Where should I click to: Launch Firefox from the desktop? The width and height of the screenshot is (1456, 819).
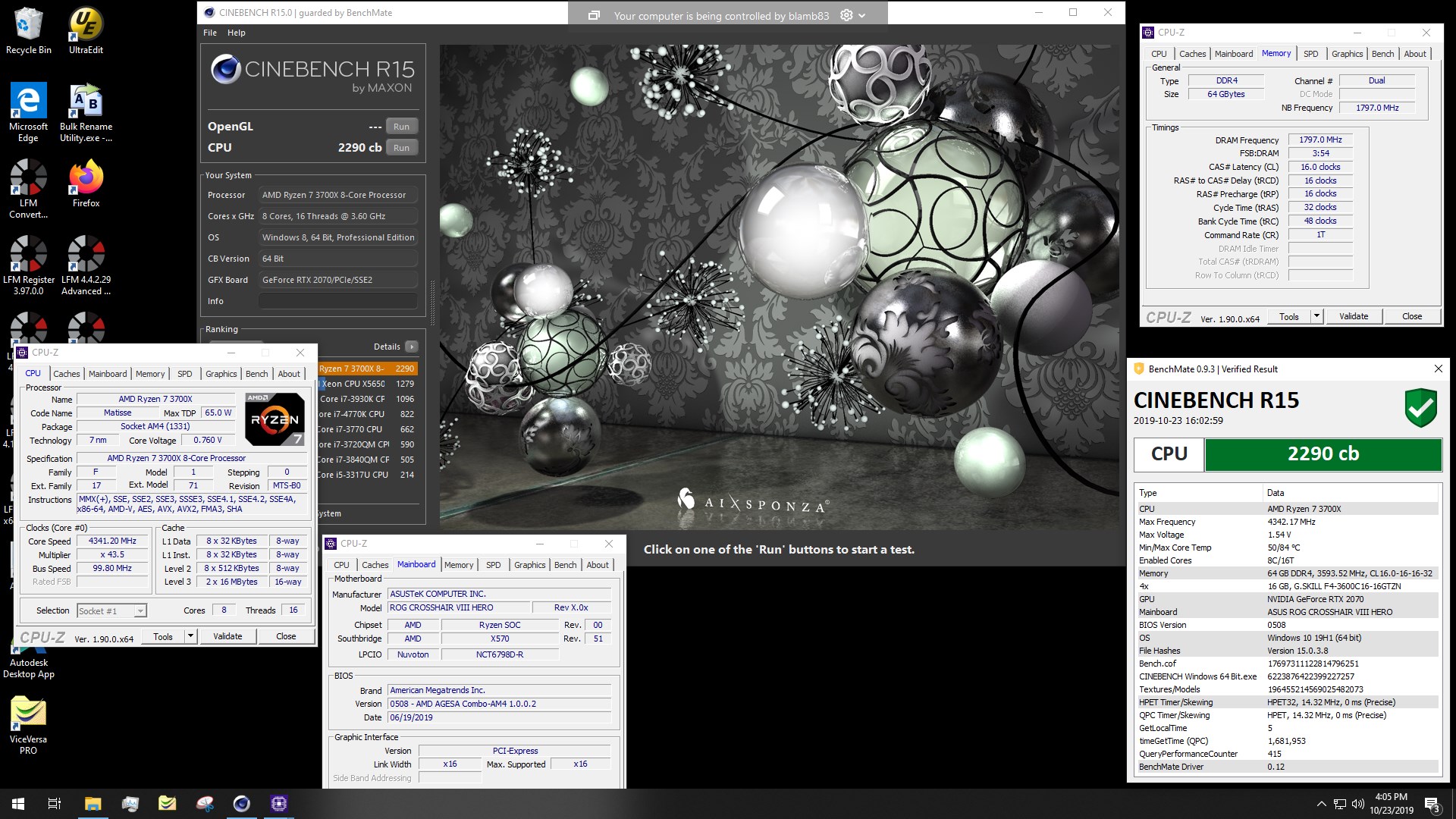pyautogui.click(x=86, y=184)
